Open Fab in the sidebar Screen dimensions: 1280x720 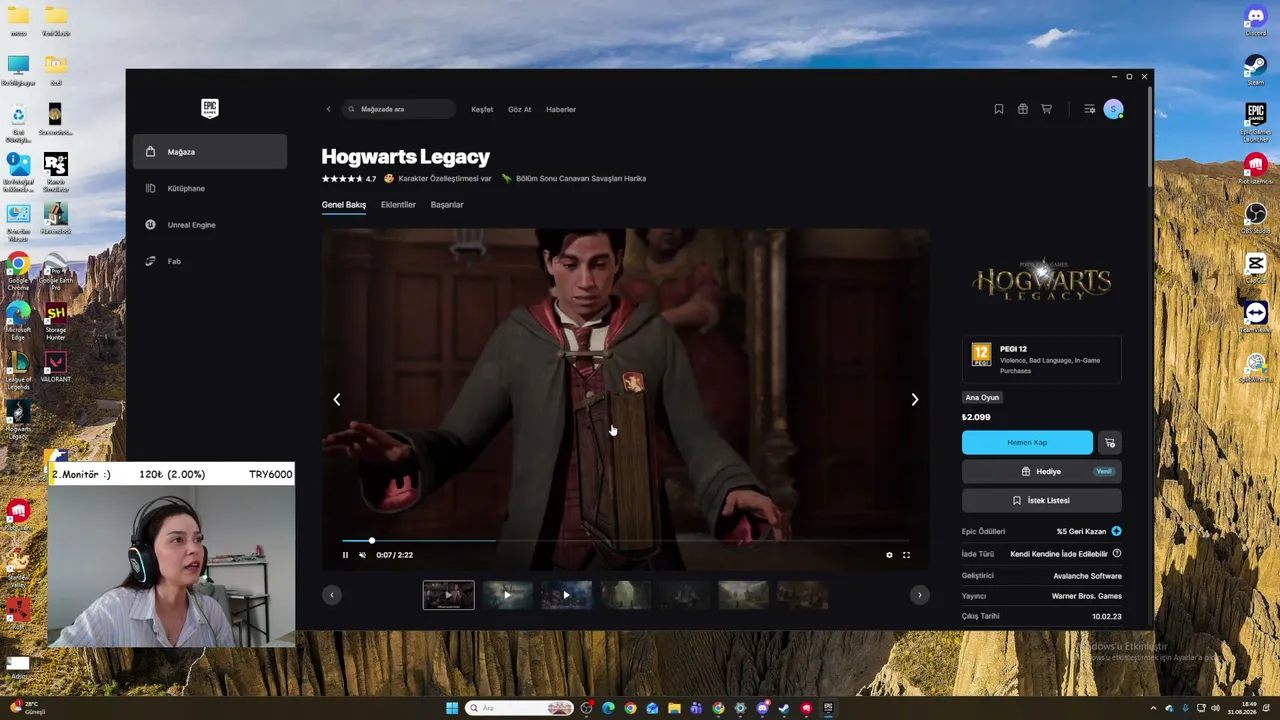pyautogui.click(x=210, y=261)
